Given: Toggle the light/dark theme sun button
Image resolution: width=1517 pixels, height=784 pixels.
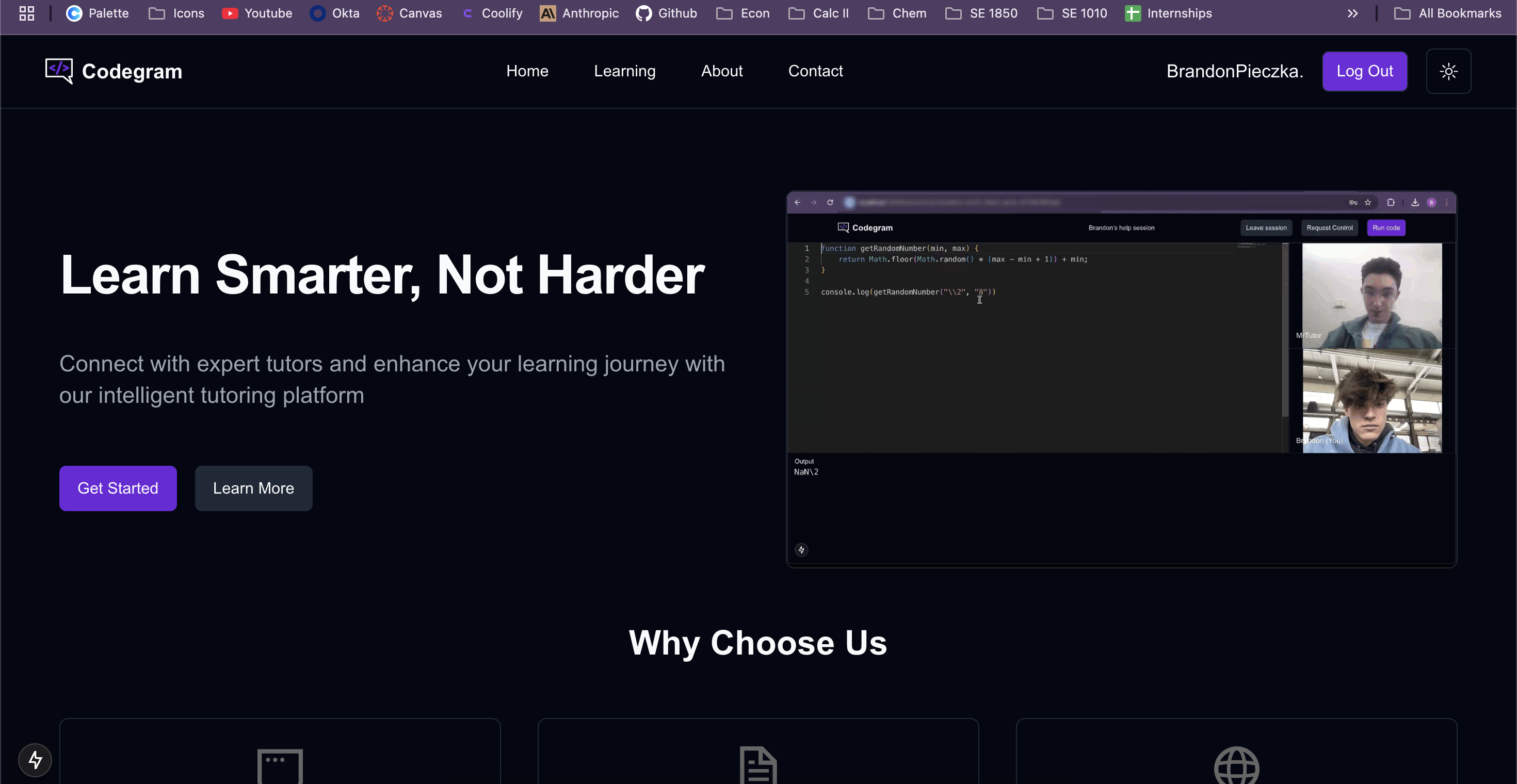Looking at the screenshot, I should click(x=1448, y=71).
